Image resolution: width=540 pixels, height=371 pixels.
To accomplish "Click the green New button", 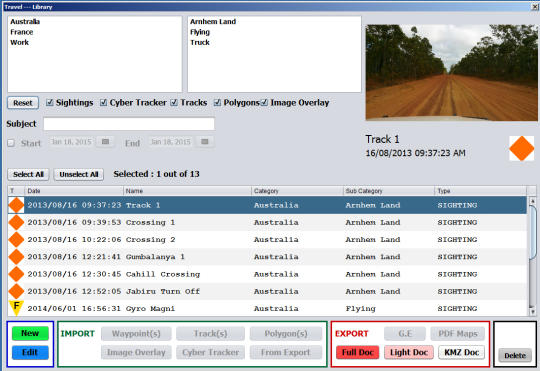I will click(30, 333).
